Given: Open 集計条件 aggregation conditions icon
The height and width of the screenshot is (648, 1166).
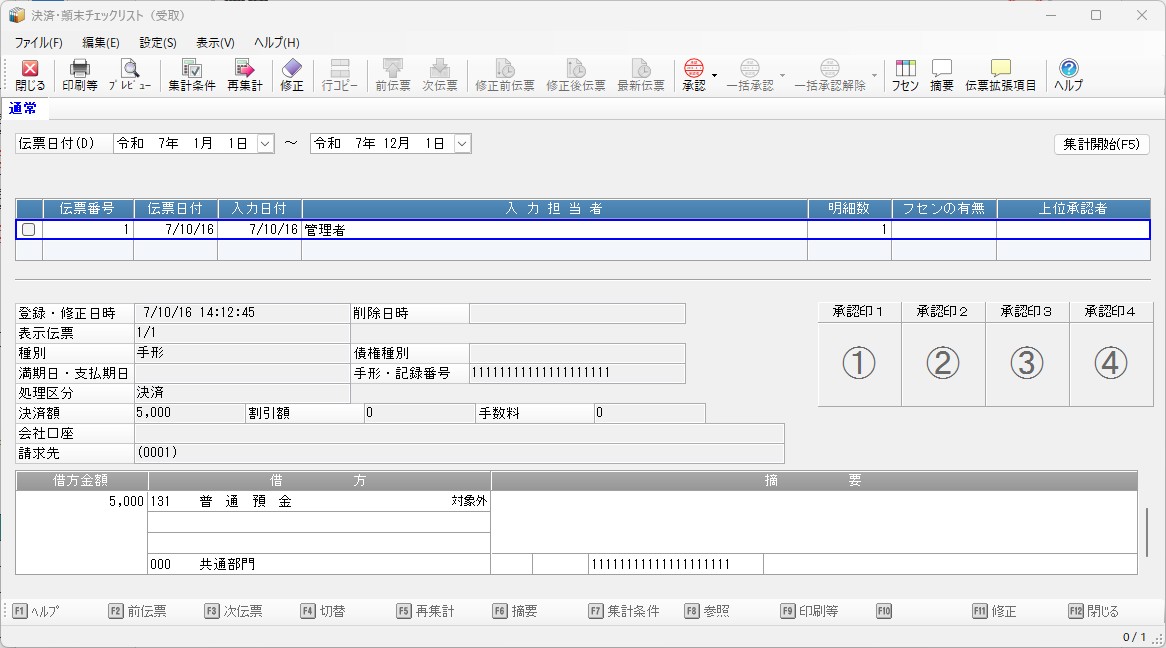Looking at the screenshot, I should click(x=191, y=75).
